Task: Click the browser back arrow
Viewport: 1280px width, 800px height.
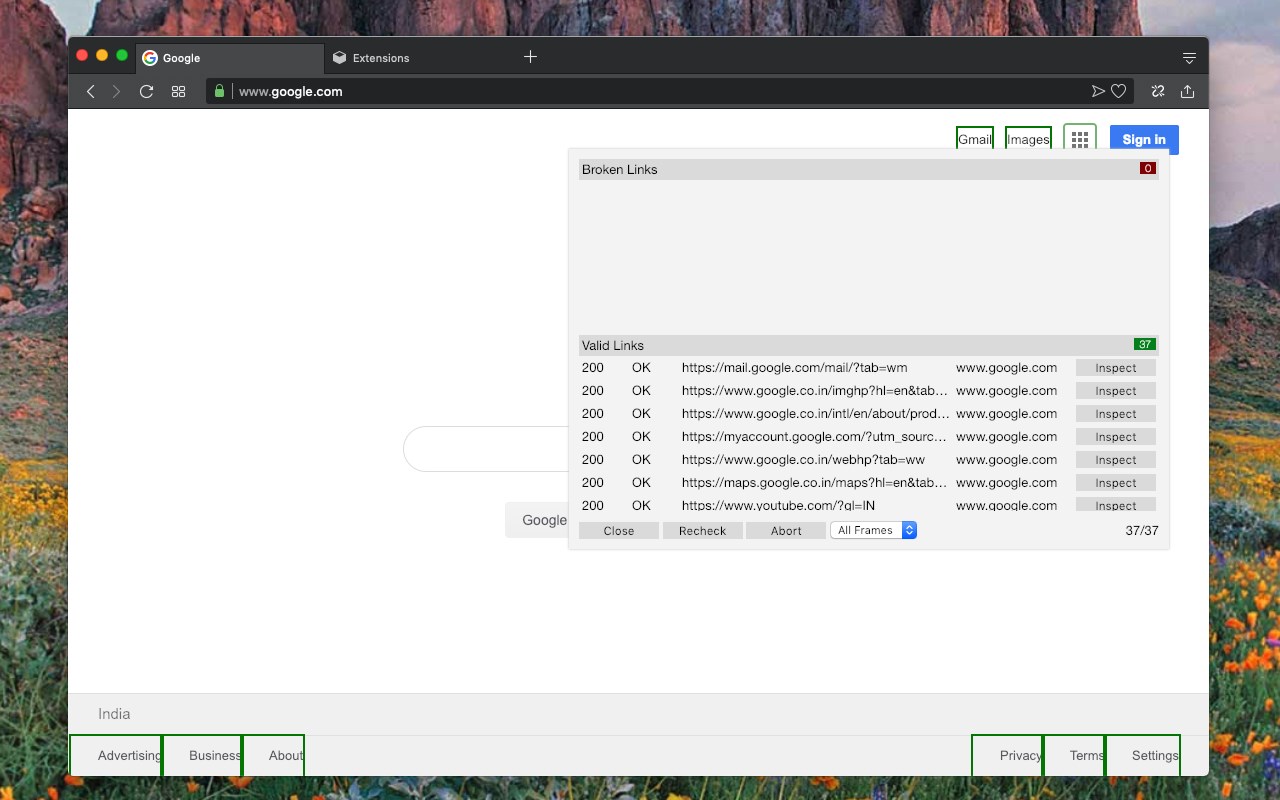Action: pos(90,91)
